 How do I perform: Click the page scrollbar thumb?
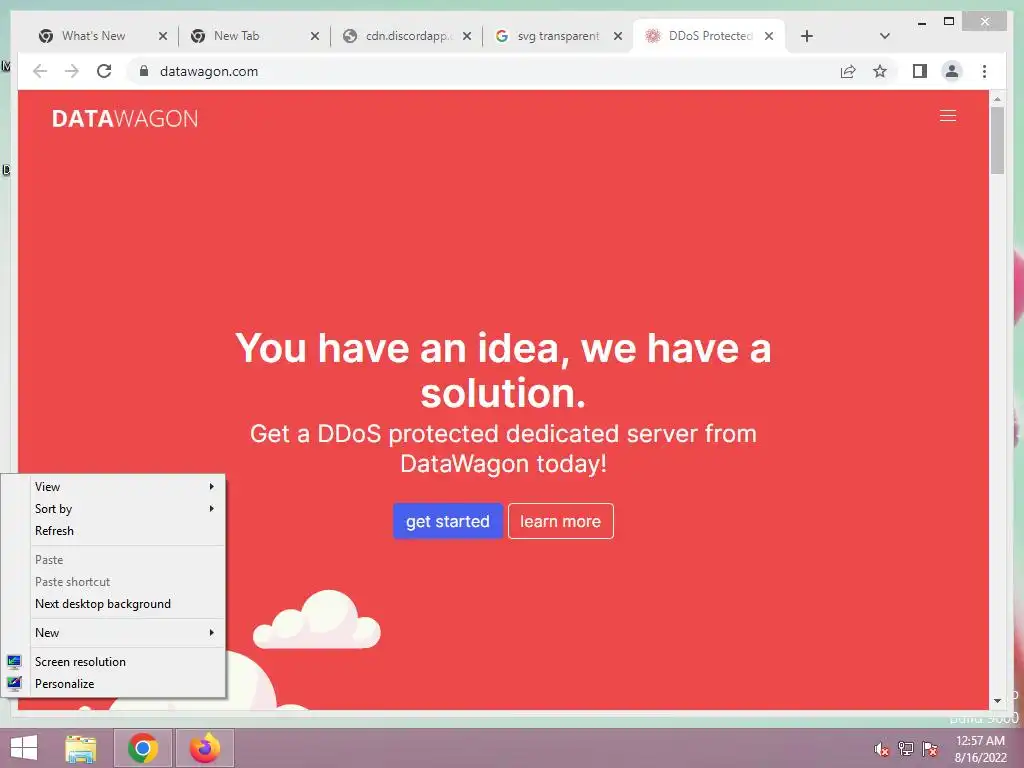(997, 140)
